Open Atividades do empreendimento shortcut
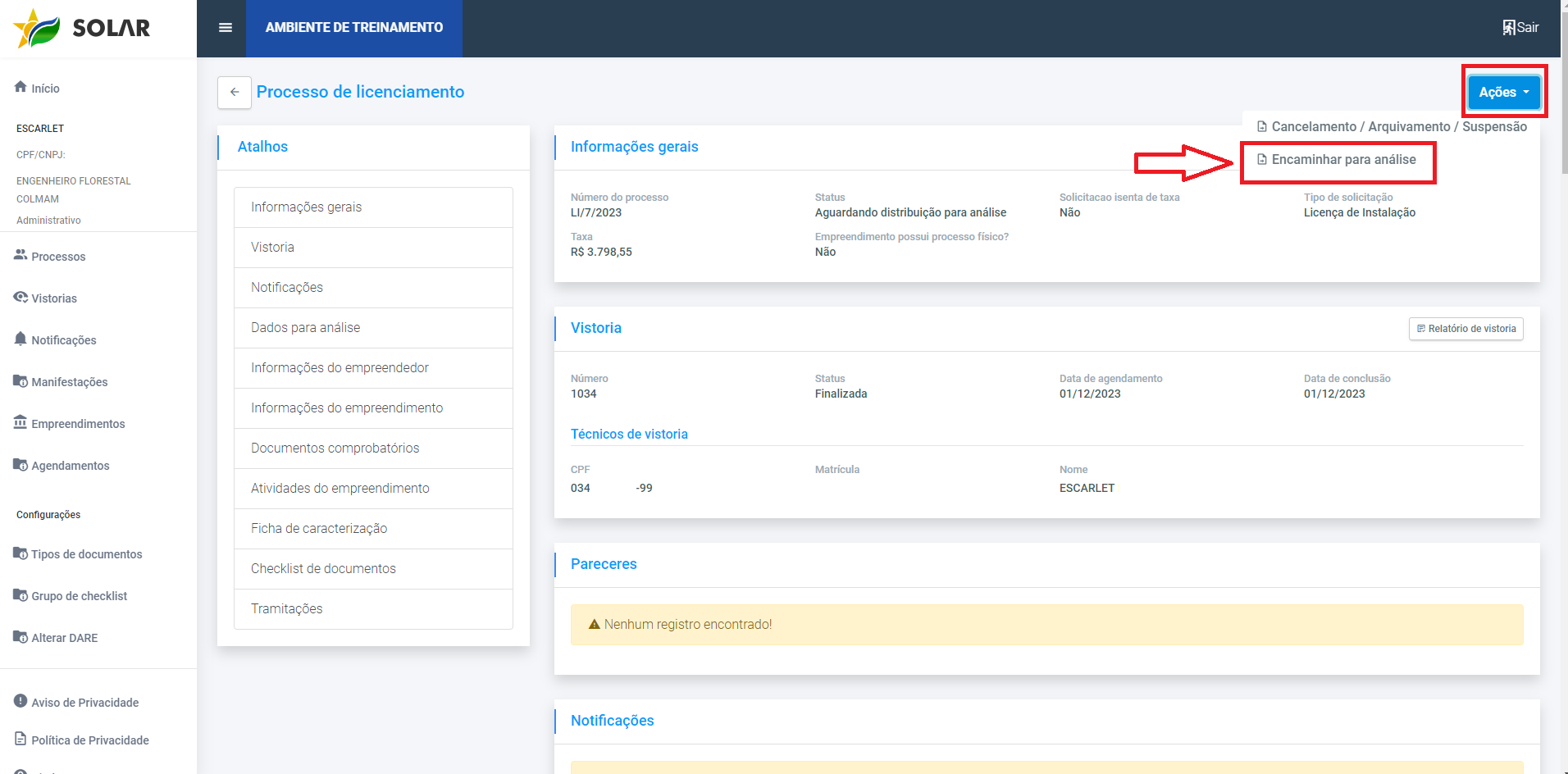 tap(373, 489)
